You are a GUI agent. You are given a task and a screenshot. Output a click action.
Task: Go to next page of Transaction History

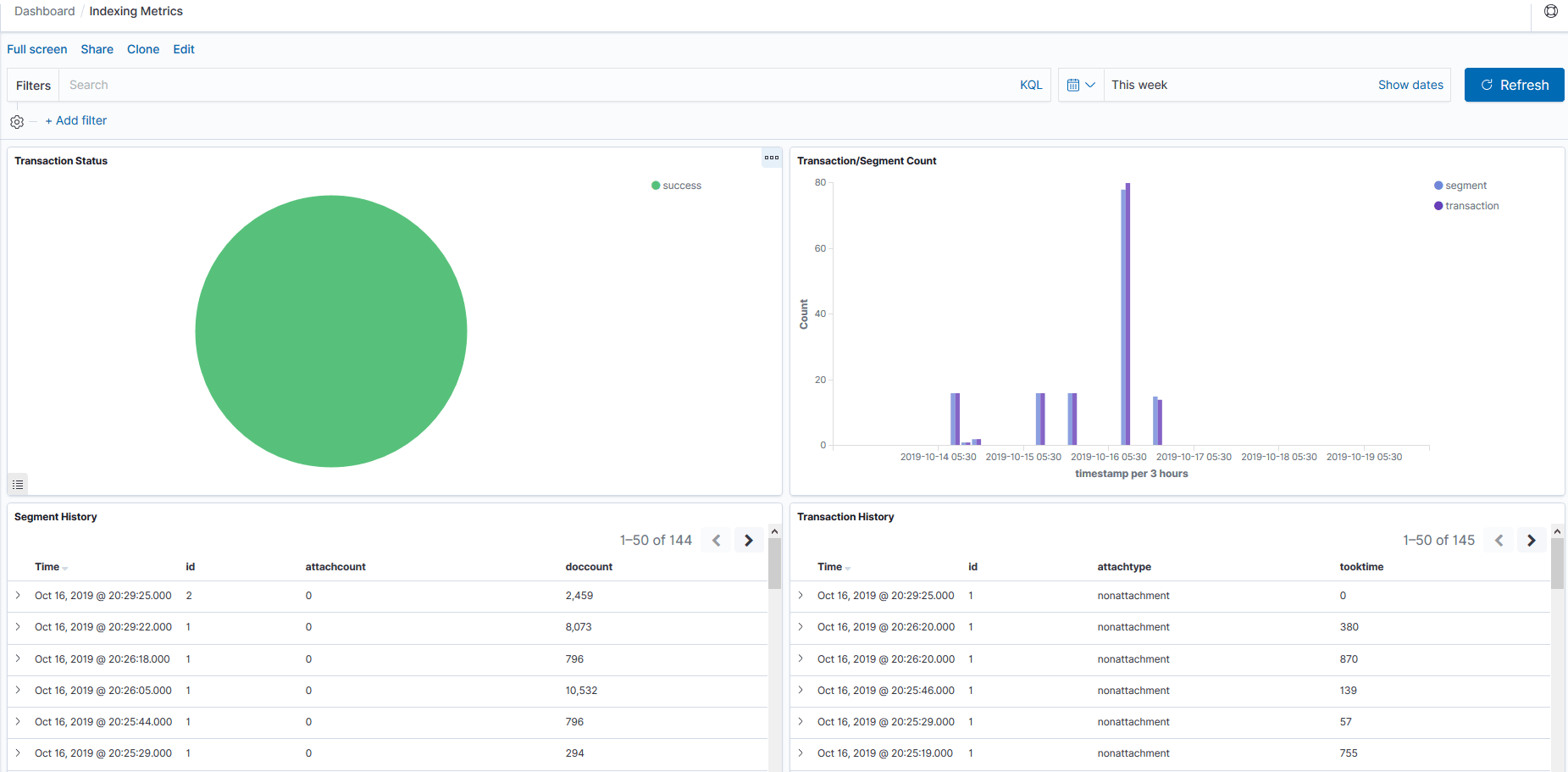click(x=1531, y=540)
